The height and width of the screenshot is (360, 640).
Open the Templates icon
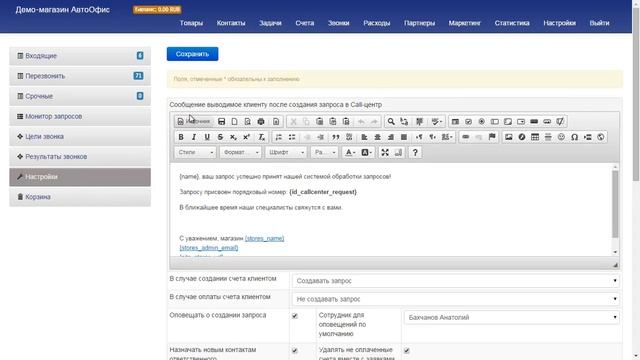[x=276, y=122]
